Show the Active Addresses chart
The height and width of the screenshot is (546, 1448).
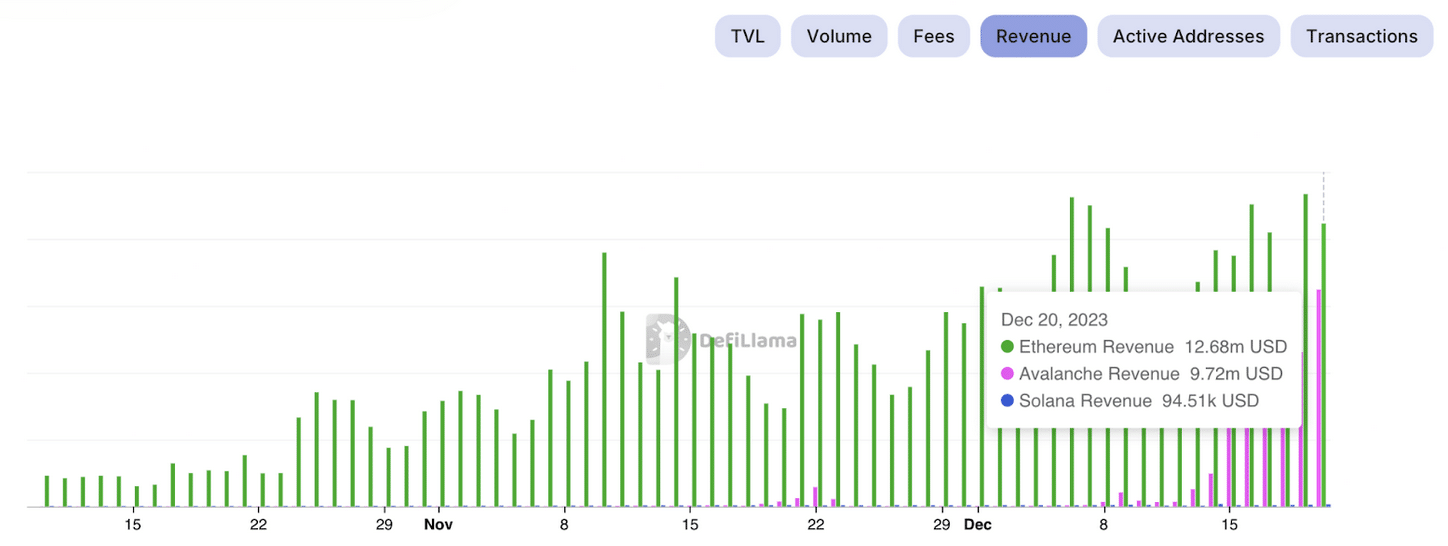coord(1188,36)
